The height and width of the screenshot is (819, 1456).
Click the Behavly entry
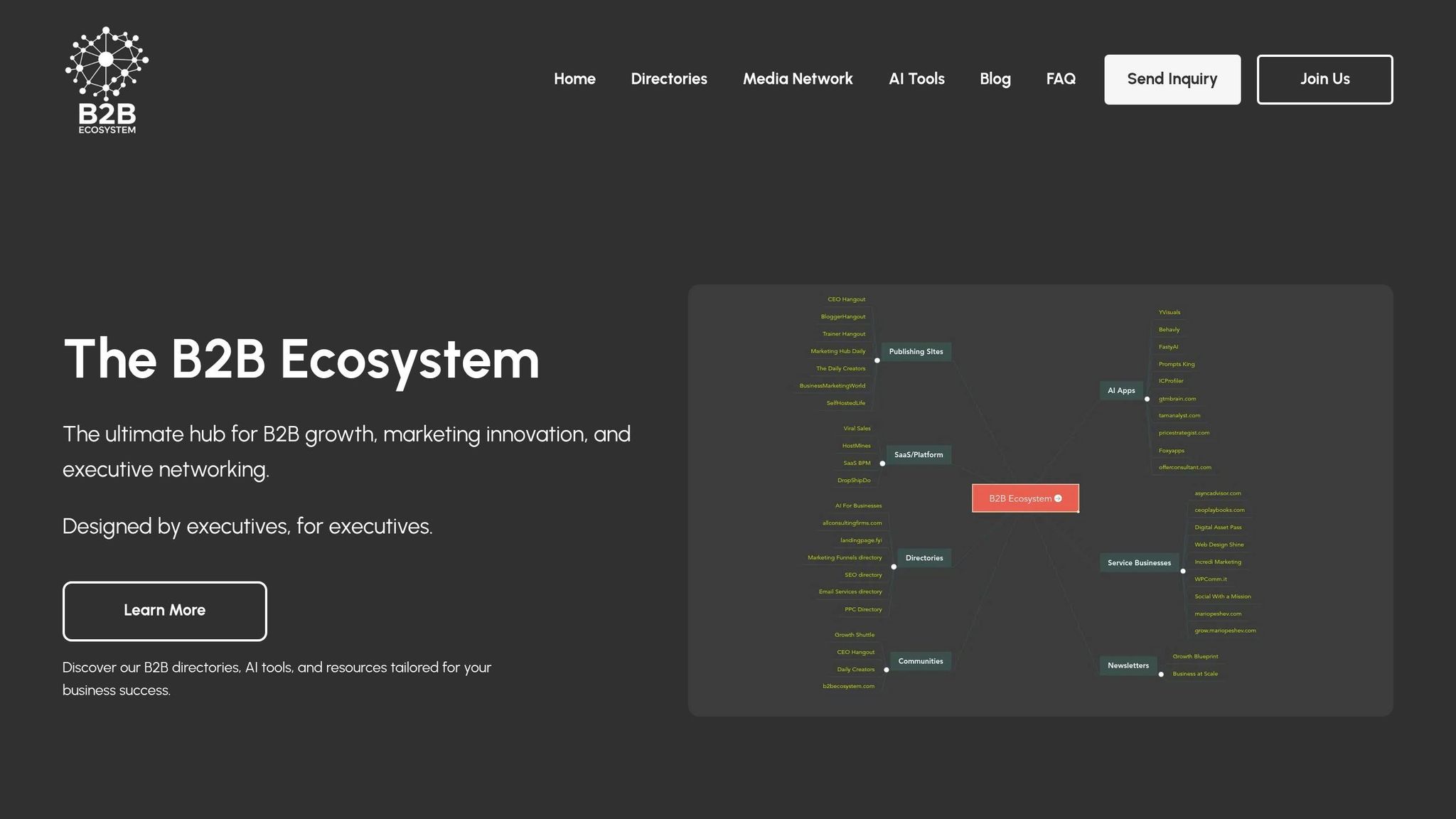(x=1169, y=330)
